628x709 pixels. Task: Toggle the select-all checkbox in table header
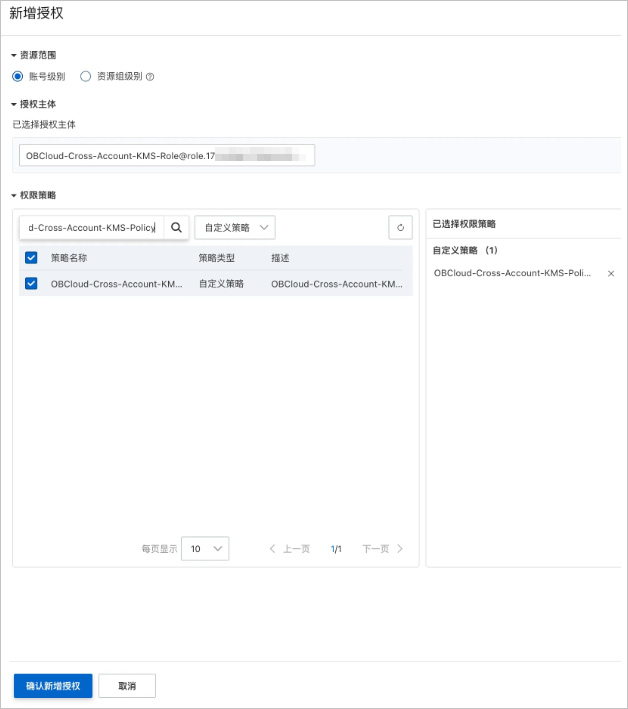point(31,258)
